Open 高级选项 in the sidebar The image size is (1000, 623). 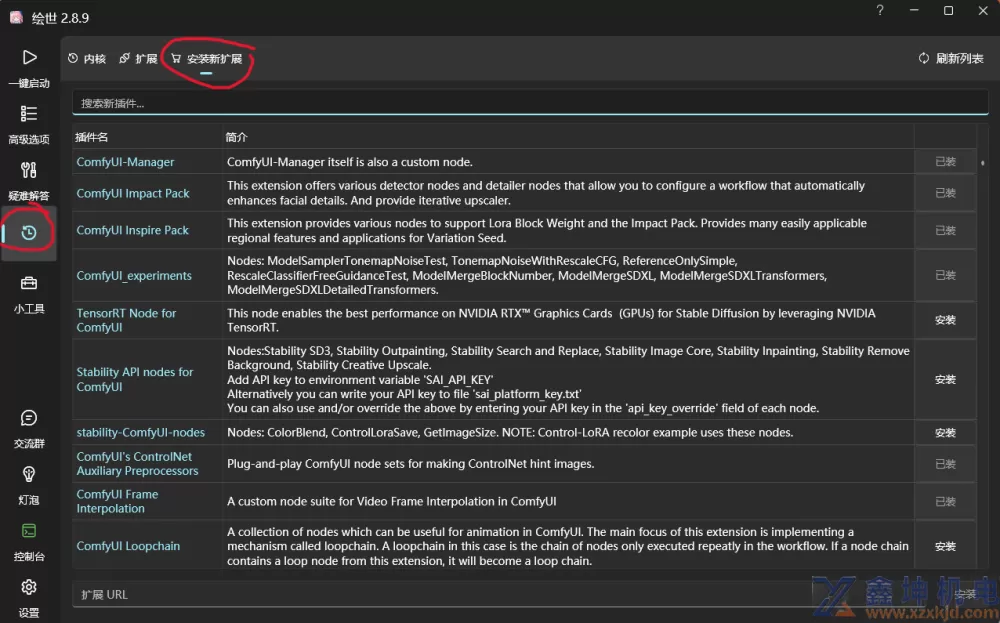(29, 125)
